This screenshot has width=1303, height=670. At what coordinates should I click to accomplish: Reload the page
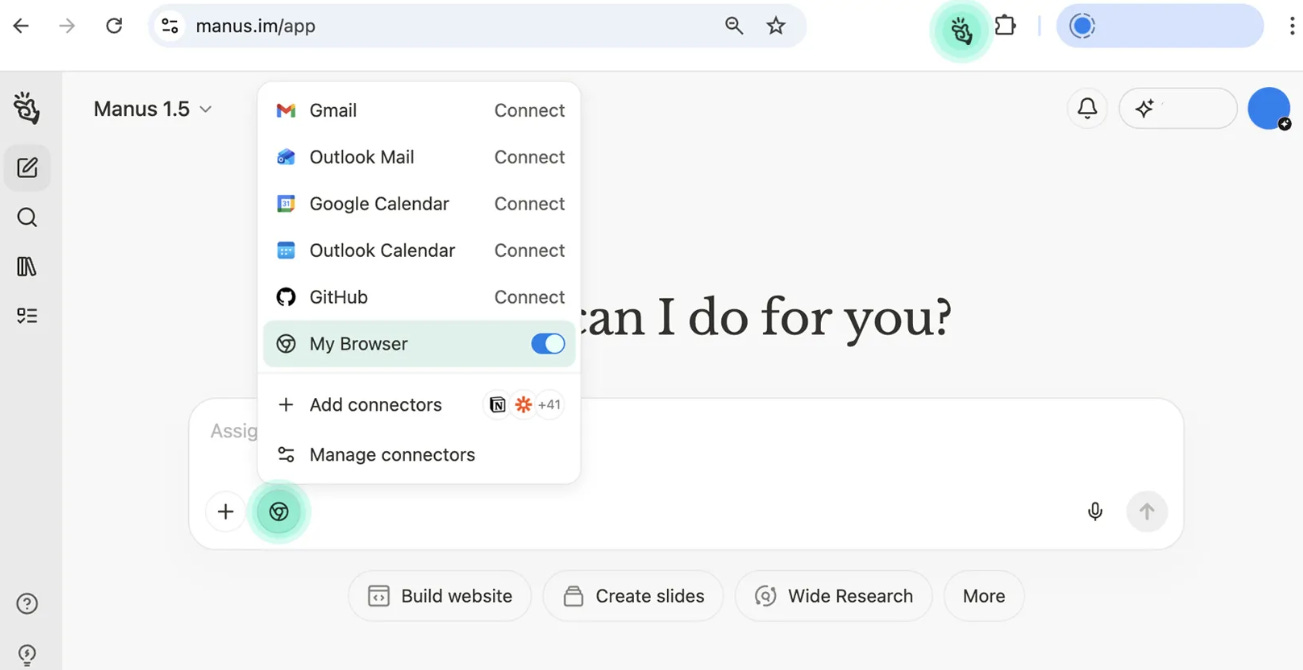pos(114,26)
